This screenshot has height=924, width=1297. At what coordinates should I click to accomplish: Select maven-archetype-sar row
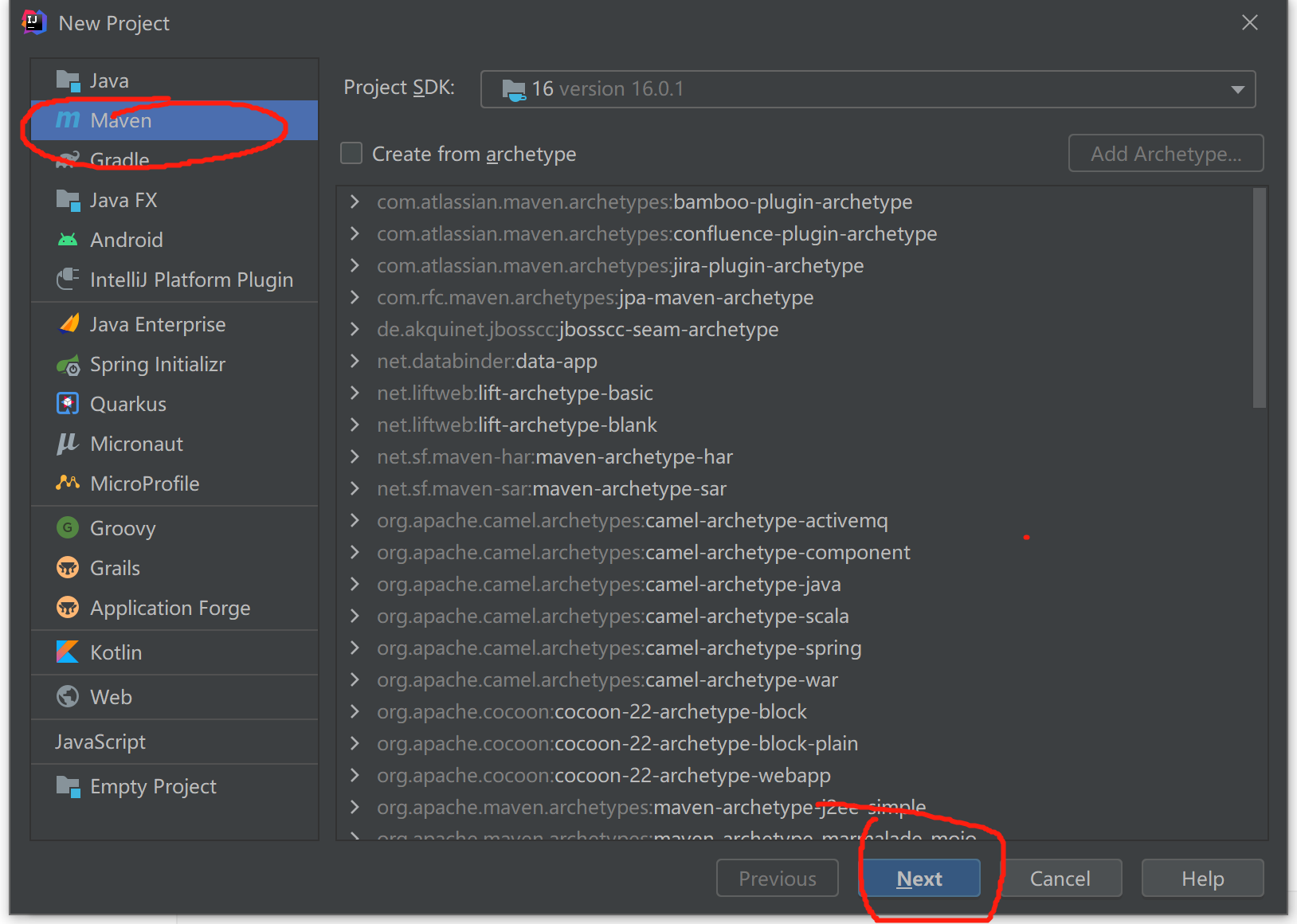click(794, 488)
